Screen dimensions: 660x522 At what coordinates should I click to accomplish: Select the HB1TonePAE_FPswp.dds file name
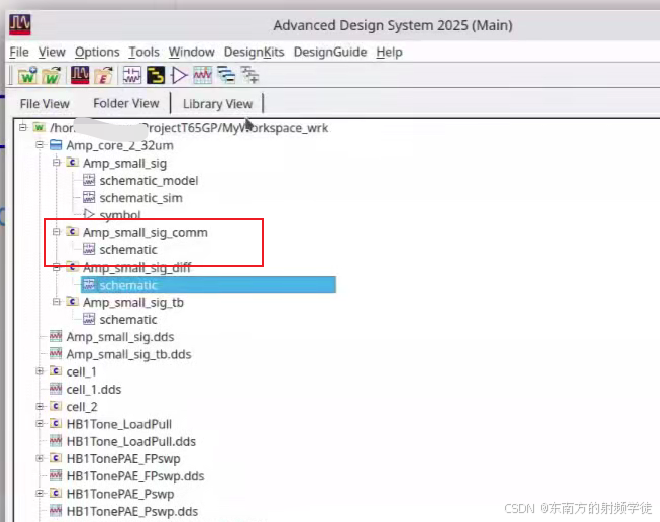tap(136, 476)
